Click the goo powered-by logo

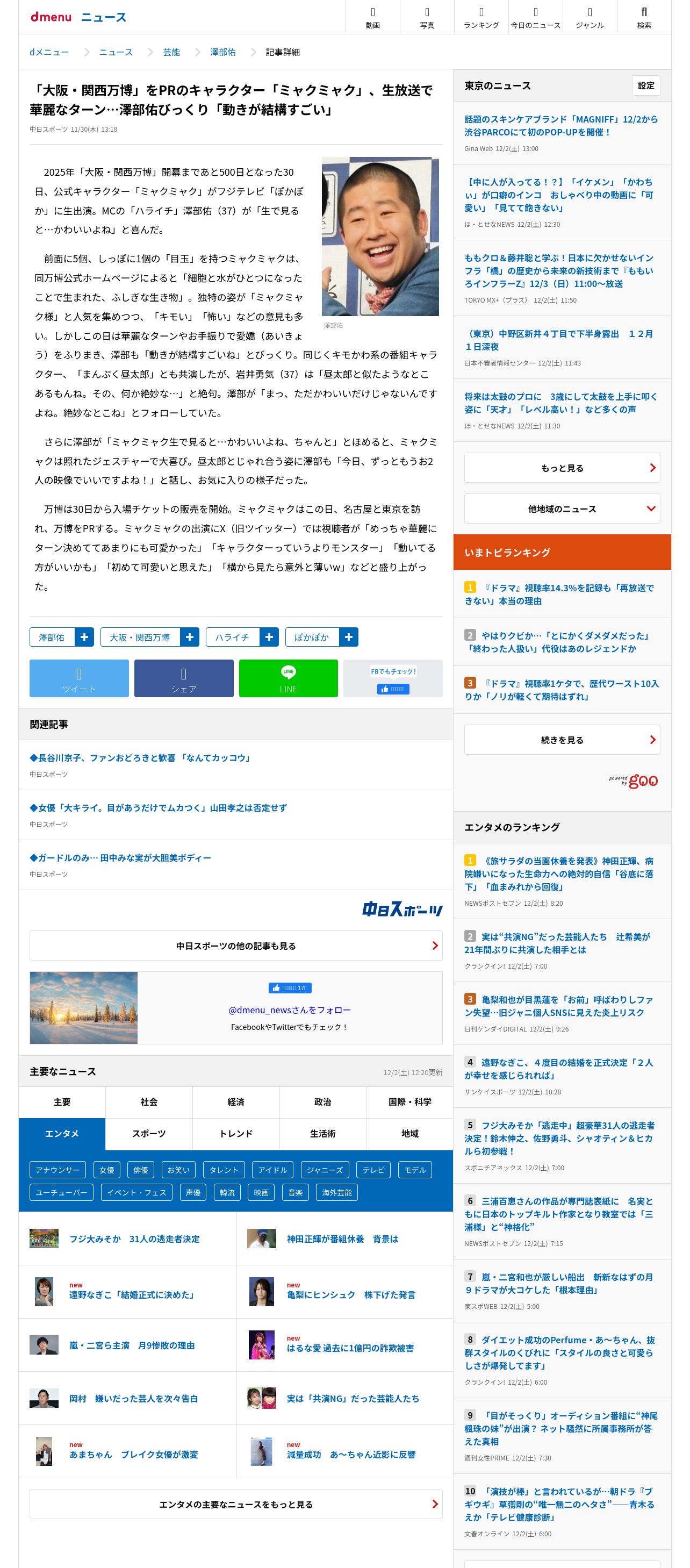[634, 781]
